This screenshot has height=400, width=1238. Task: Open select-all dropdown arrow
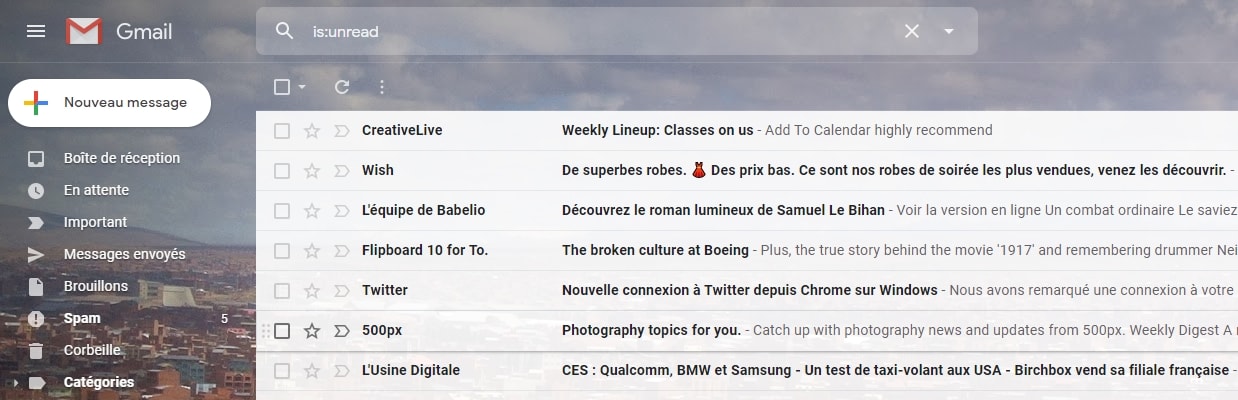(x=302, y=87)
